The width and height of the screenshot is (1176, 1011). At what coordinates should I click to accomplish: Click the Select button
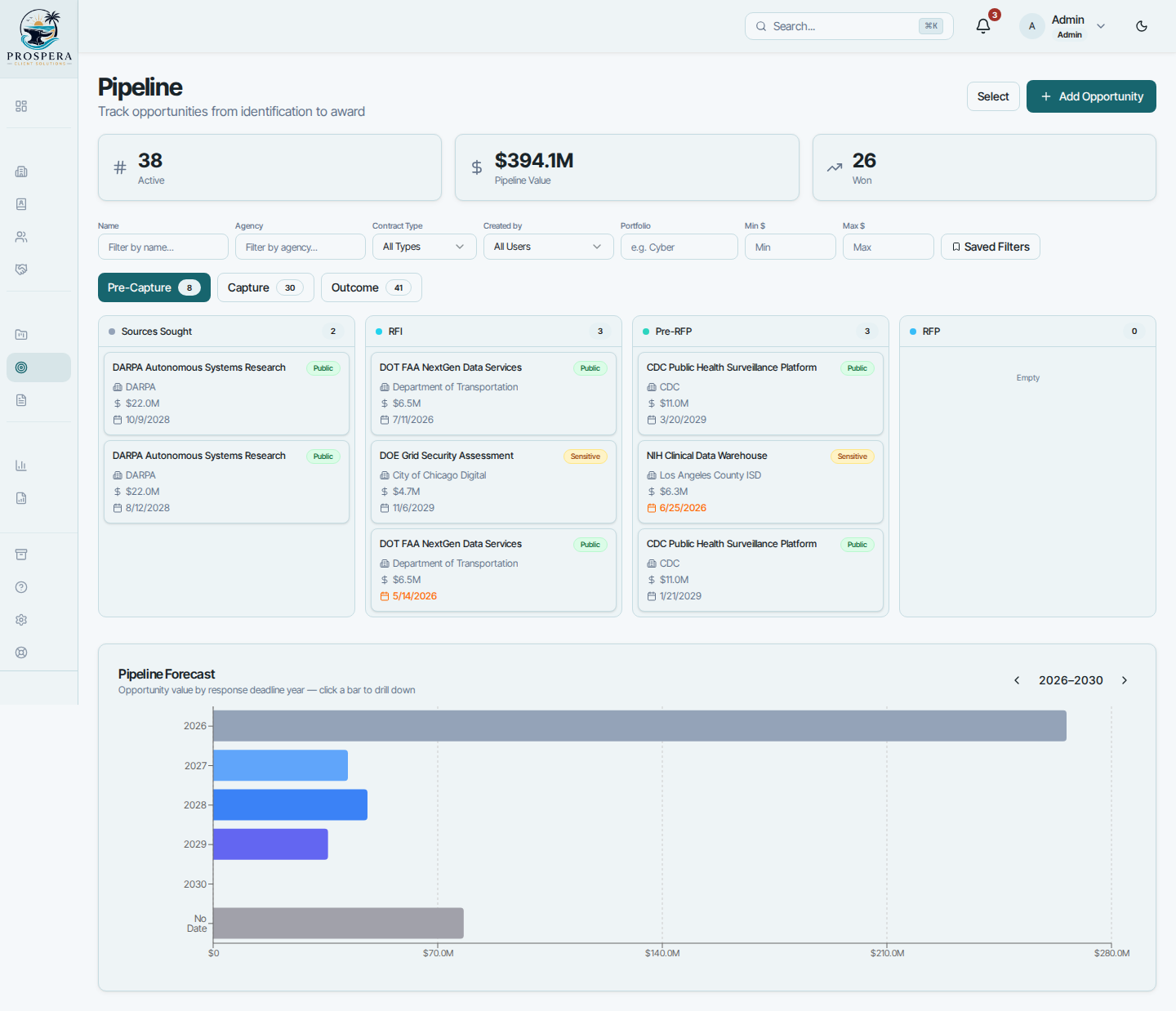click(x=993, y=96)
